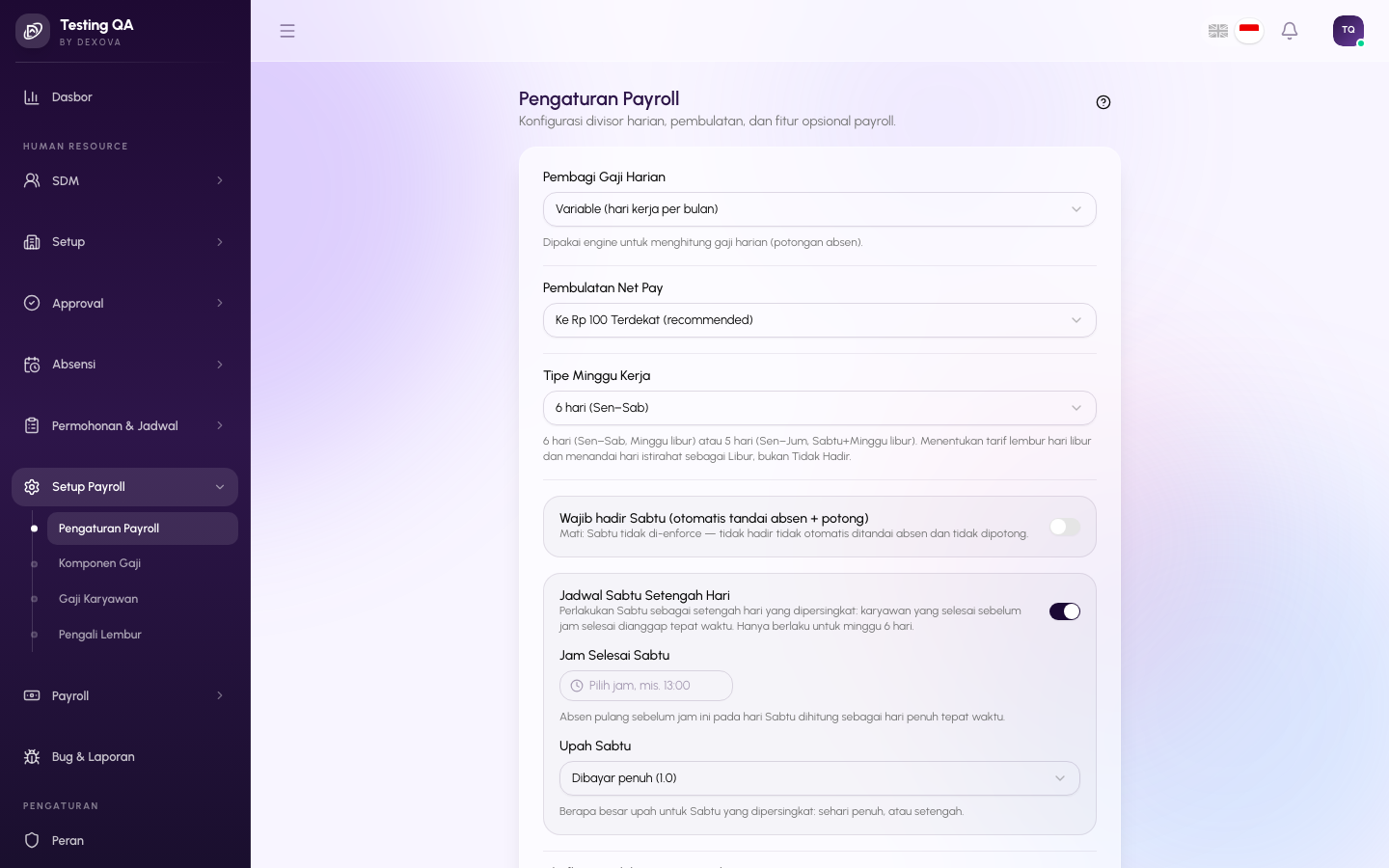This screenshot has width=1389, height=868.
Task: Go to Dasbor menu item
Action: tap(124, 97)
